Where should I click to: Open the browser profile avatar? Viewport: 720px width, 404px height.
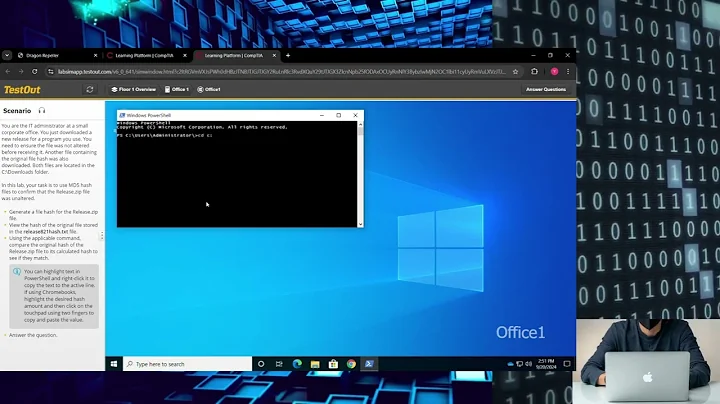[x=554, y=72]
